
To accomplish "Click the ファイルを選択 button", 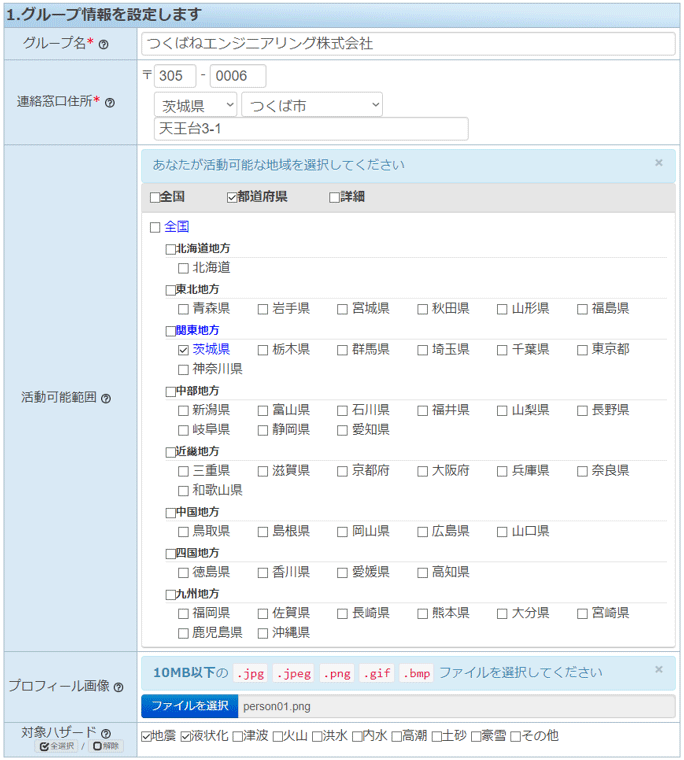I will (x=189, y=706).
